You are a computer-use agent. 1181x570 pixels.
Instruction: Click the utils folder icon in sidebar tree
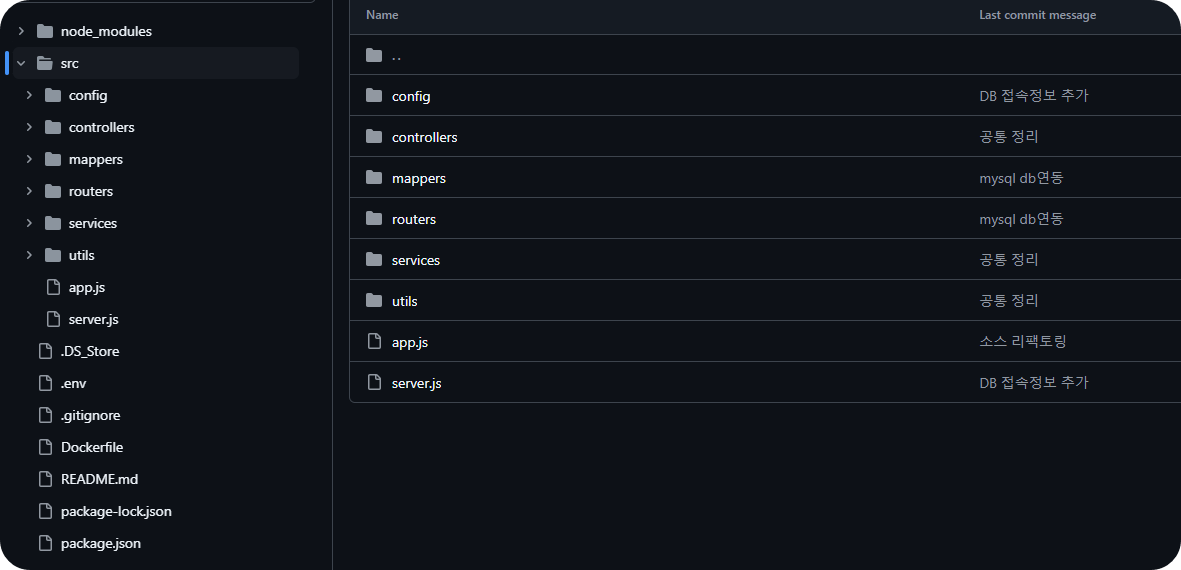(x=53, y=255)
